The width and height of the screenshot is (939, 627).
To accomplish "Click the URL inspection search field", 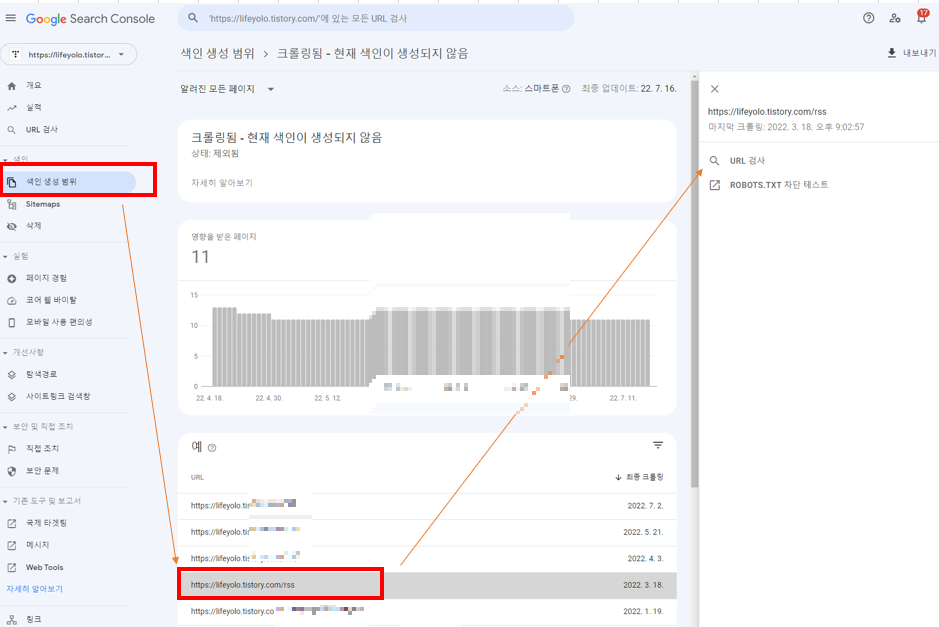I will pyautogui.click(x=375, y=18).
